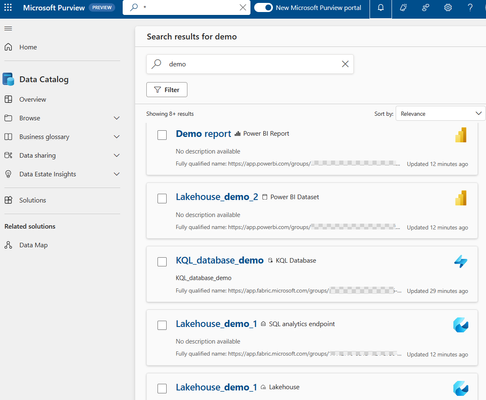Screen dimensions: 486x400
Task: Clear the demo search box with X
Action: pos(345,64)
